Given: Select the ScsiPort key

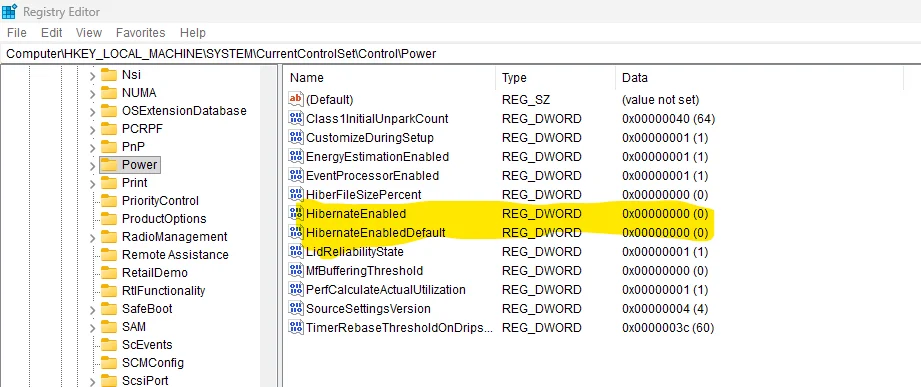Looking at the screenshot, I should pos(145,381).
